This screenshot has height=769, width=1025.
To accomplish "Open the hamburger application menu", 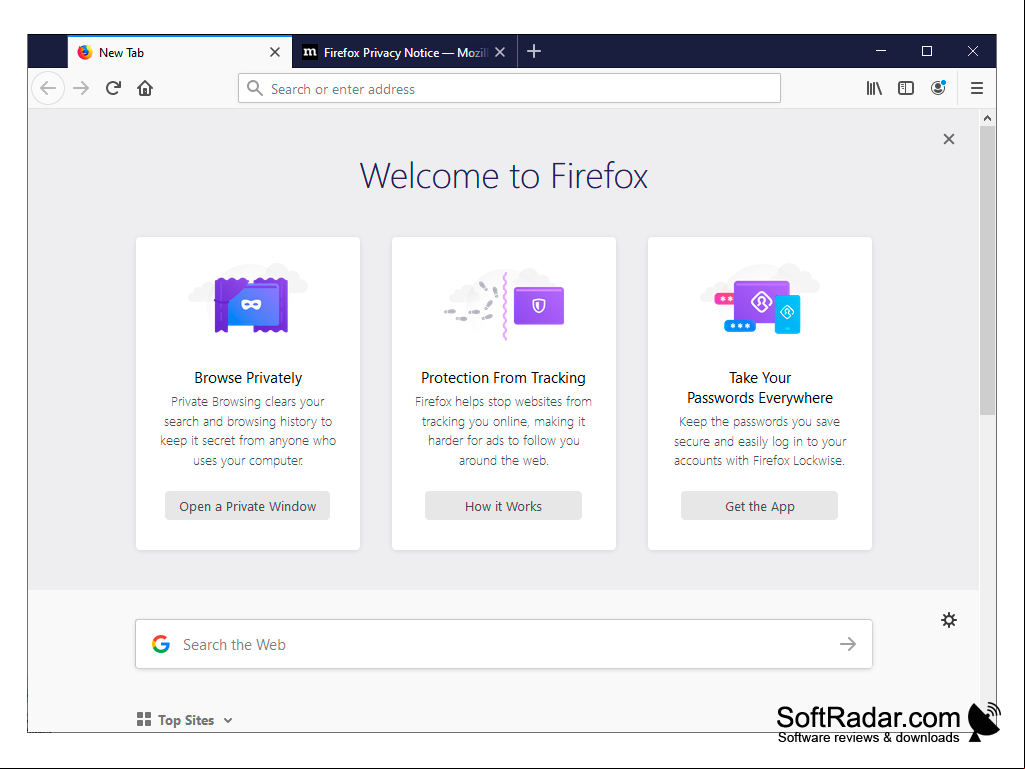I will (x=977, y=88).
